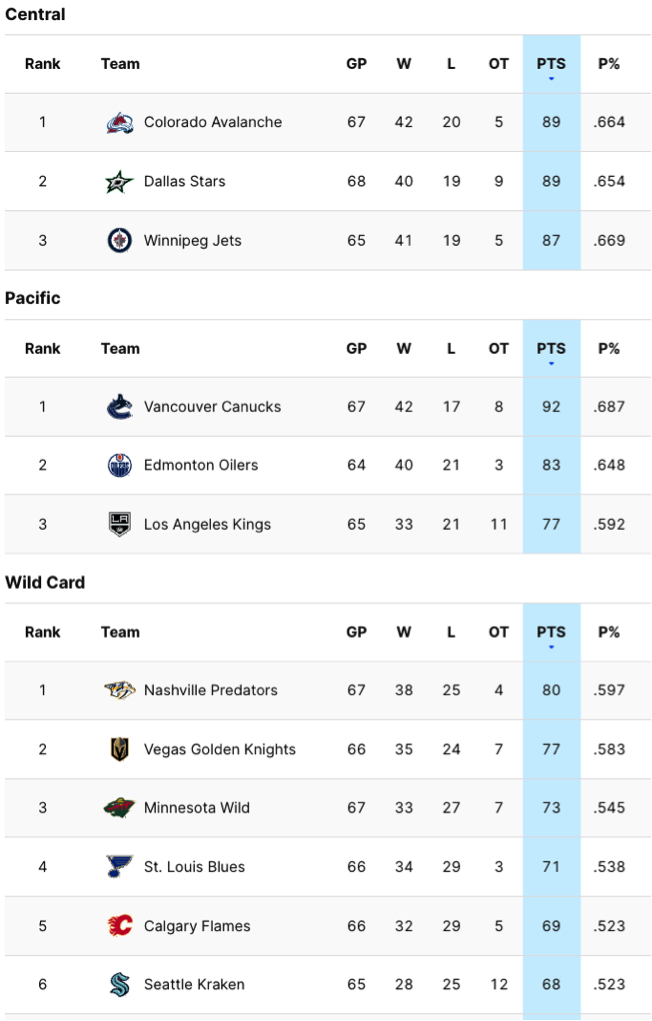Viewport: 652px width, 1021px height.
Task: Sort Central table by PTS arrow
Action: [551, 78]
